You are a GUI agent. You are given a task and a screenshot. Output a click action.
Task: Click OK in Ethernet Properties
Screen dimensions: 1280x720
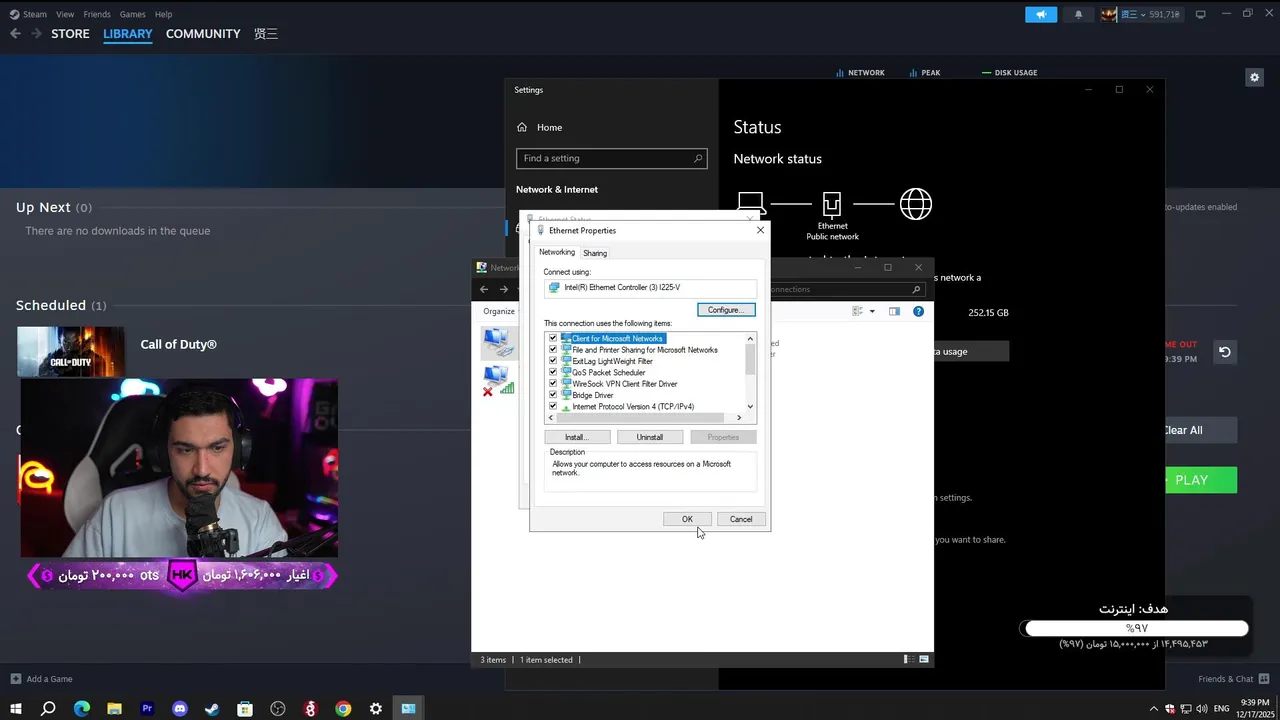point(687,519)
